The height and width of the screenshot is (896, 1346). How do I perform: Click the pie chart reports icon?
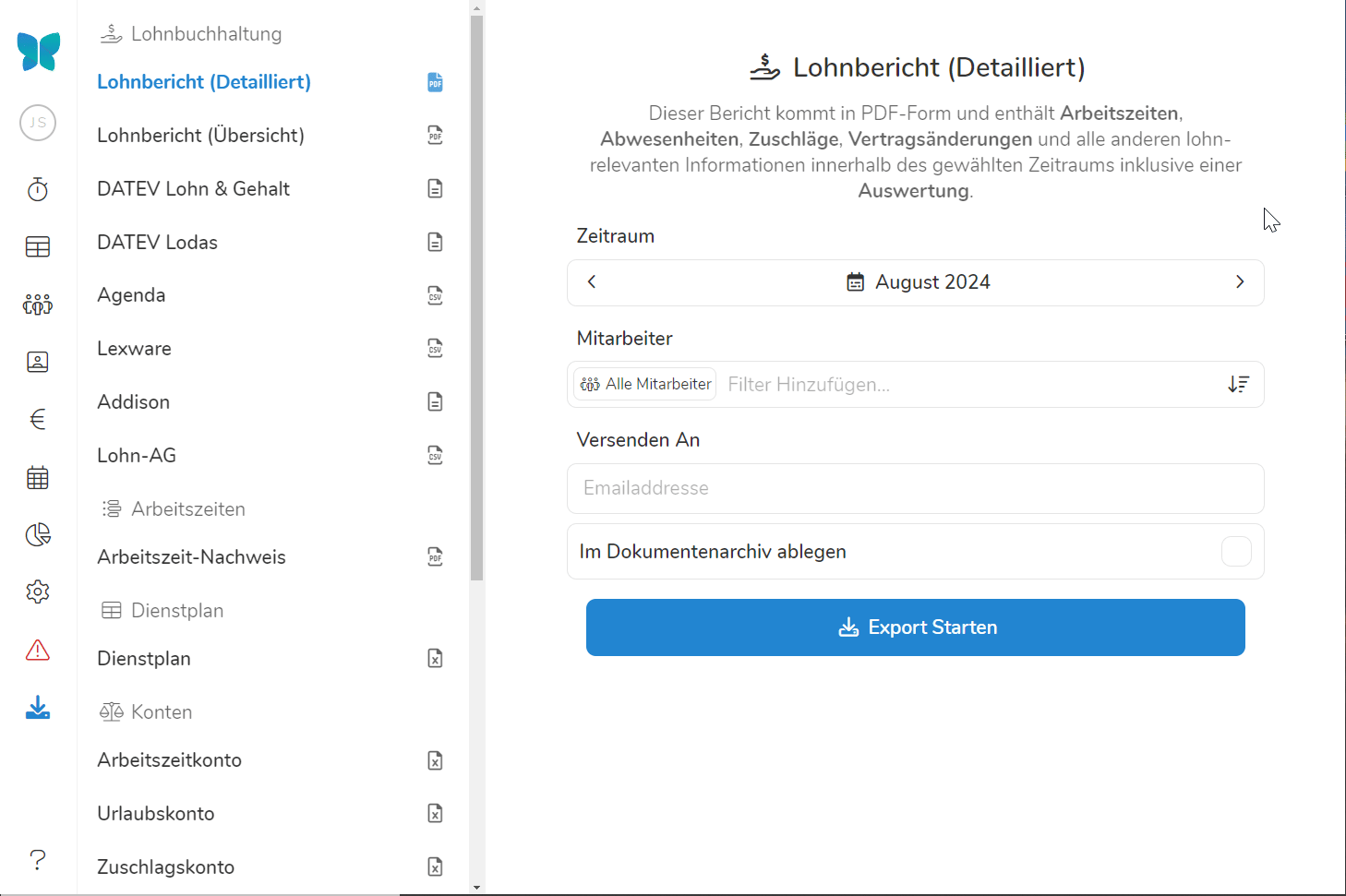(x=38, y=535)
